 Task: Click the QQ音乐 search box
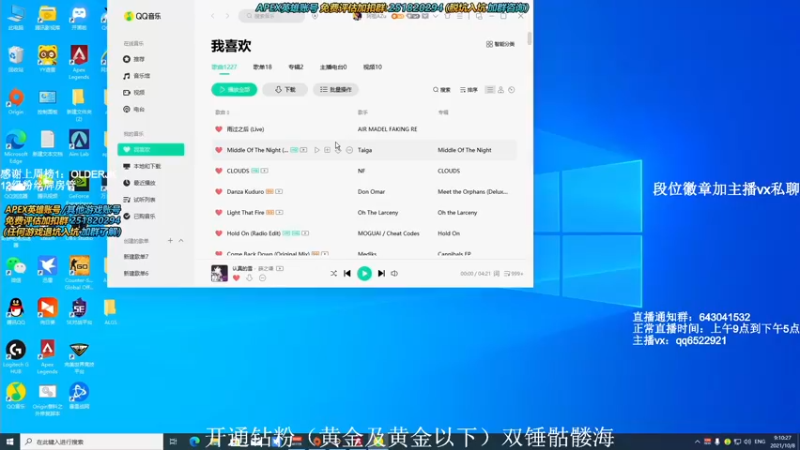271,16
